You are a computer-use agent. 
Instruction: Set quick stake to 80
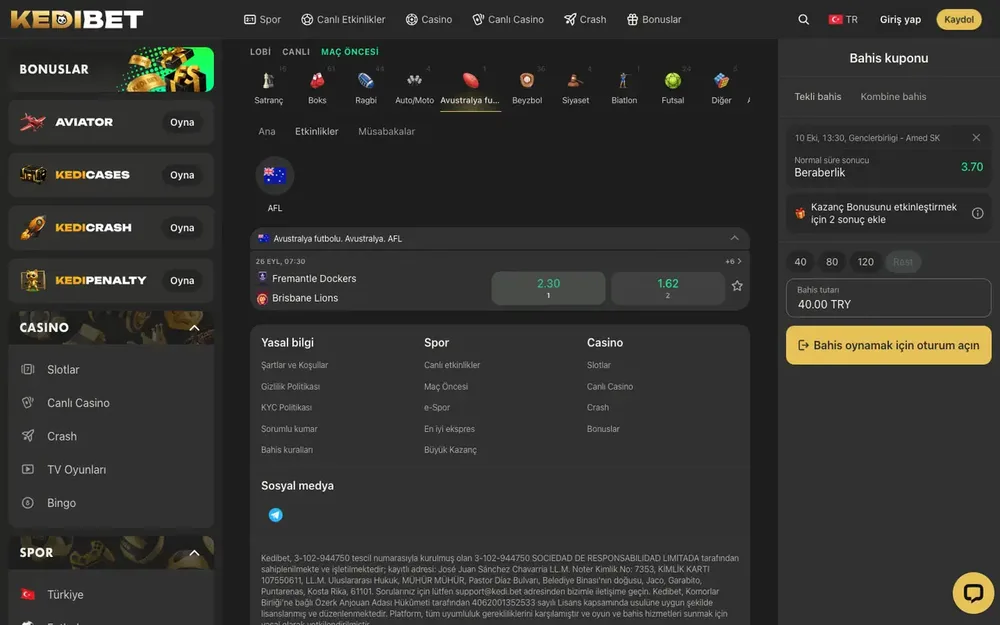[832, 261]
